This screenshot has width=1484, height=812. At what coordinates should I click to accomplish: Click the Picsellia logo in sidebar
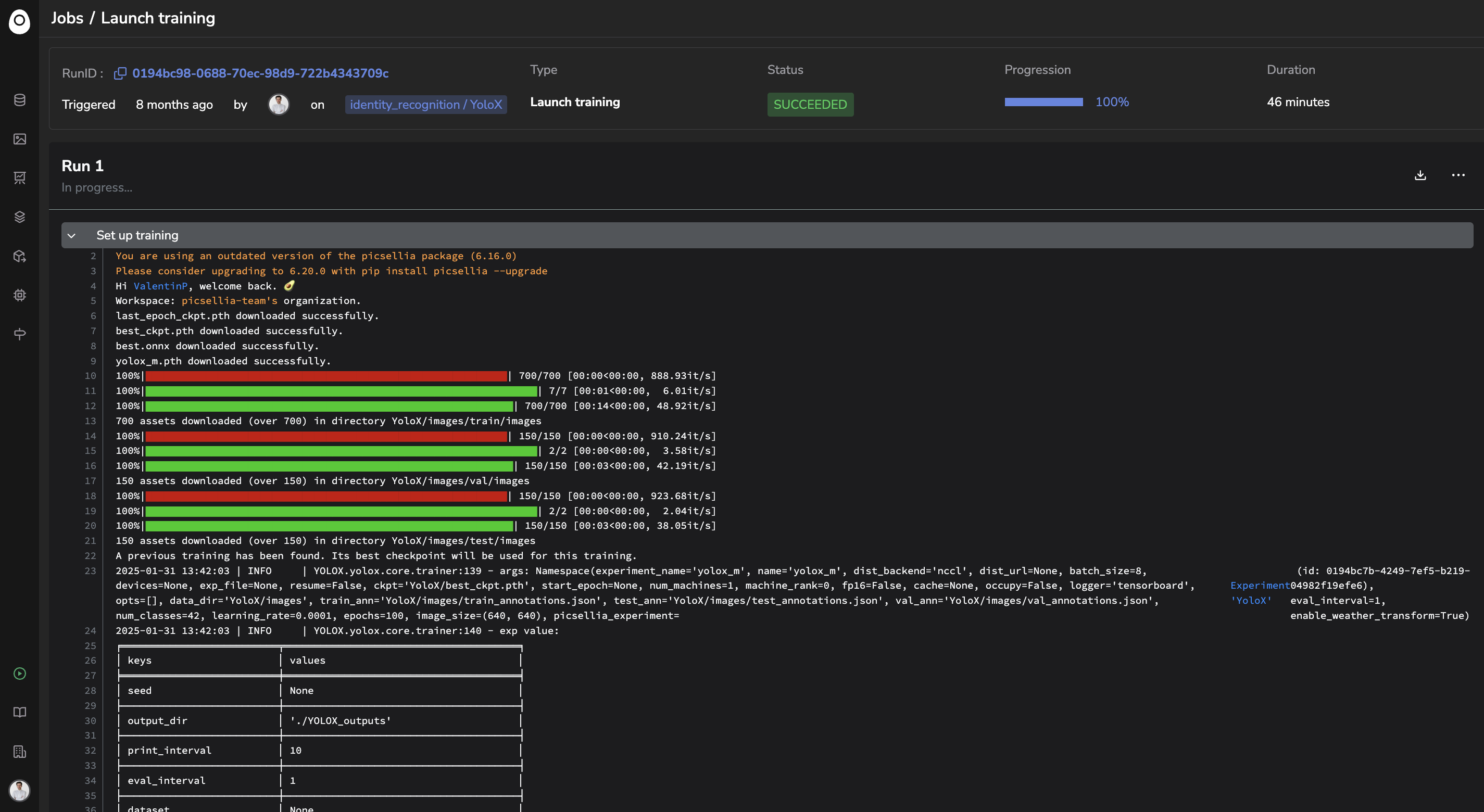click(x=20, y=21)
